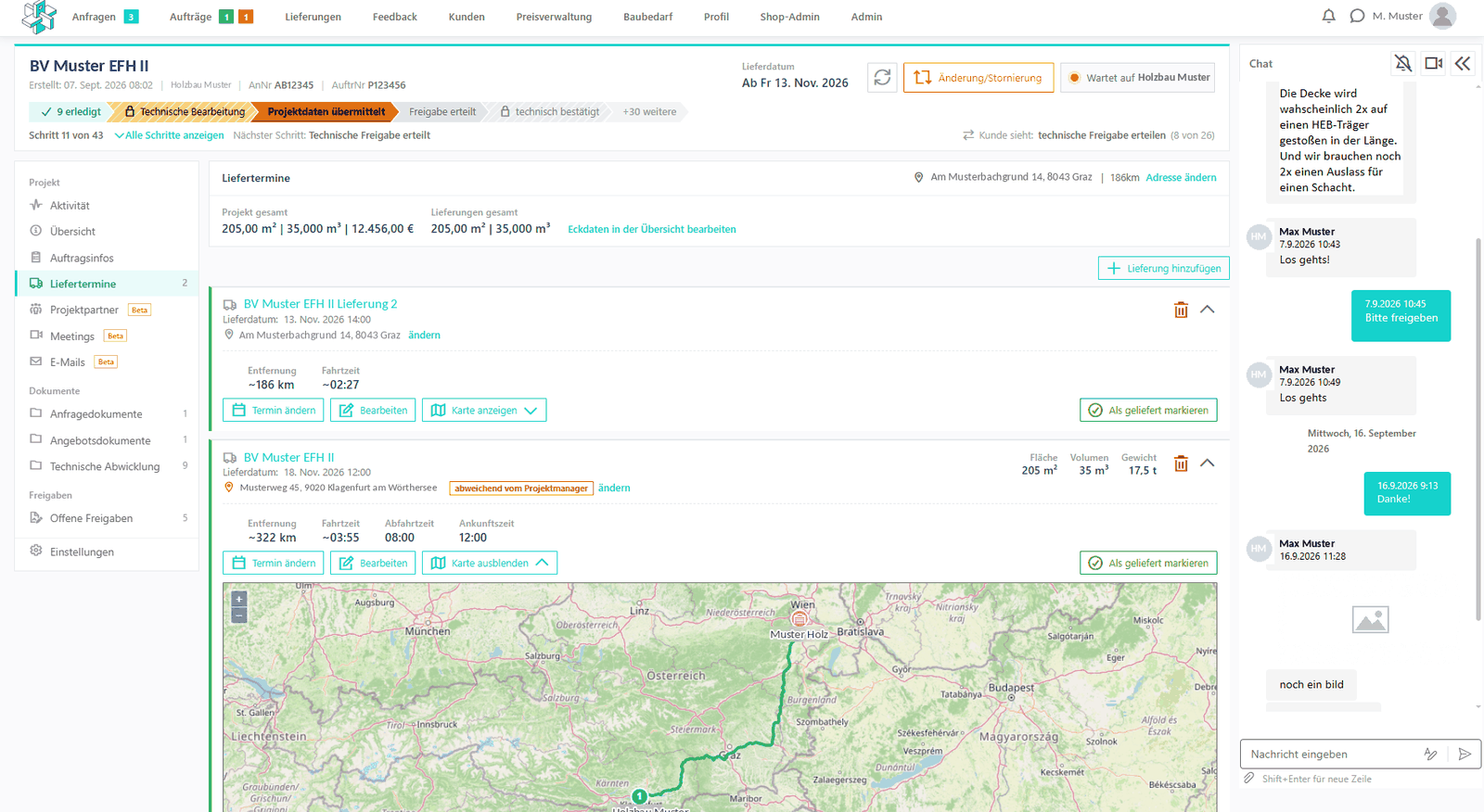Mark Lieferung 2 as geliefert
This screenshot has width=1484, height=812.
tap(1148, 411)
